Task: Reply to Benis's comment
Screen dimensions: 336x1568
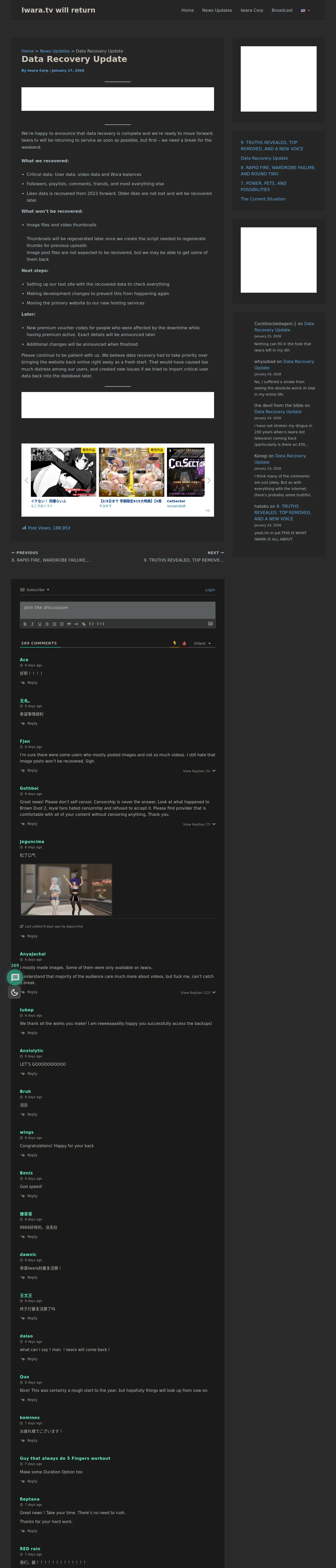Action: click(29, 1196)
